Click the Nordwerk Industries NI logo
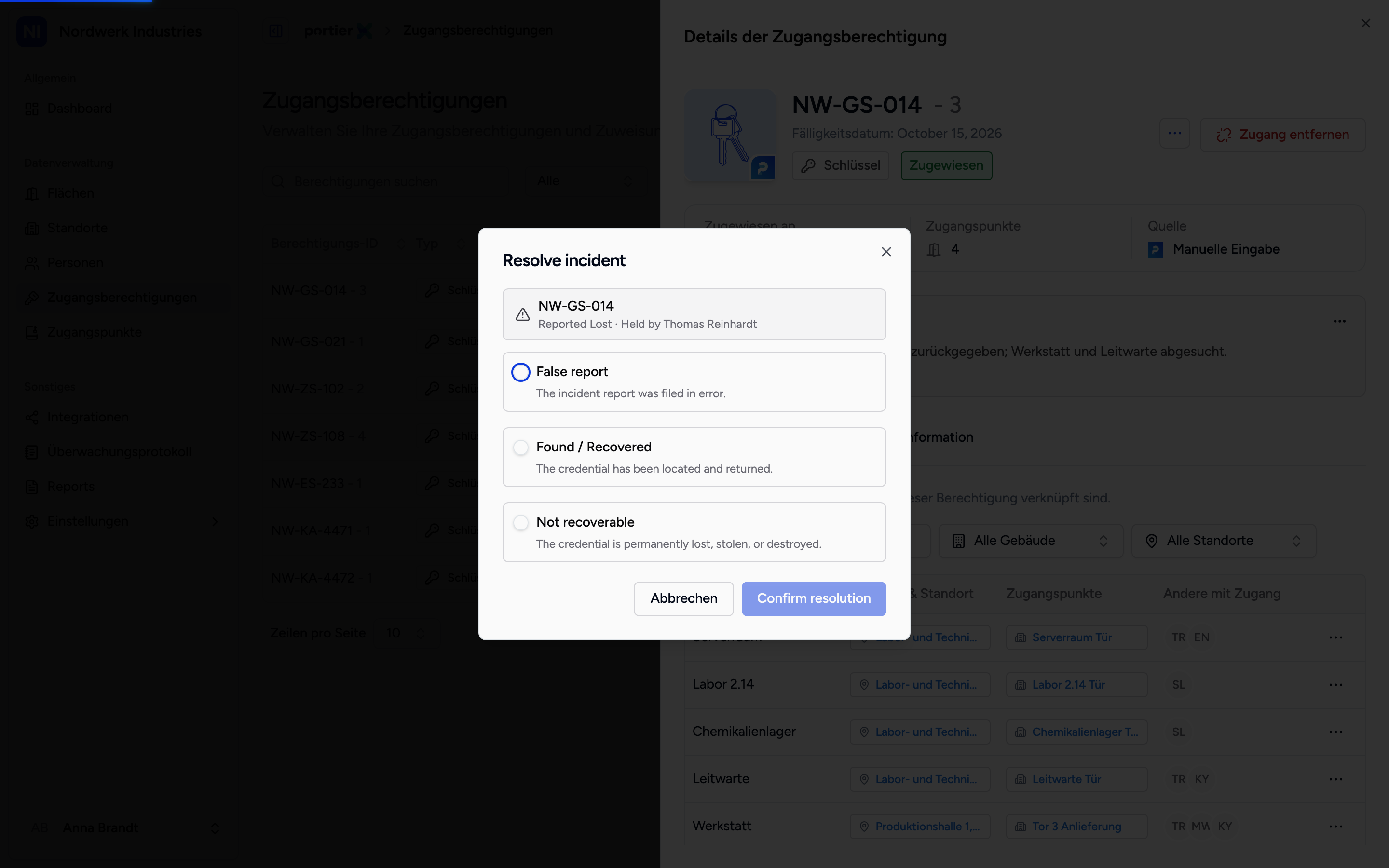1389x868 pixels. click(x=31, y=31)
